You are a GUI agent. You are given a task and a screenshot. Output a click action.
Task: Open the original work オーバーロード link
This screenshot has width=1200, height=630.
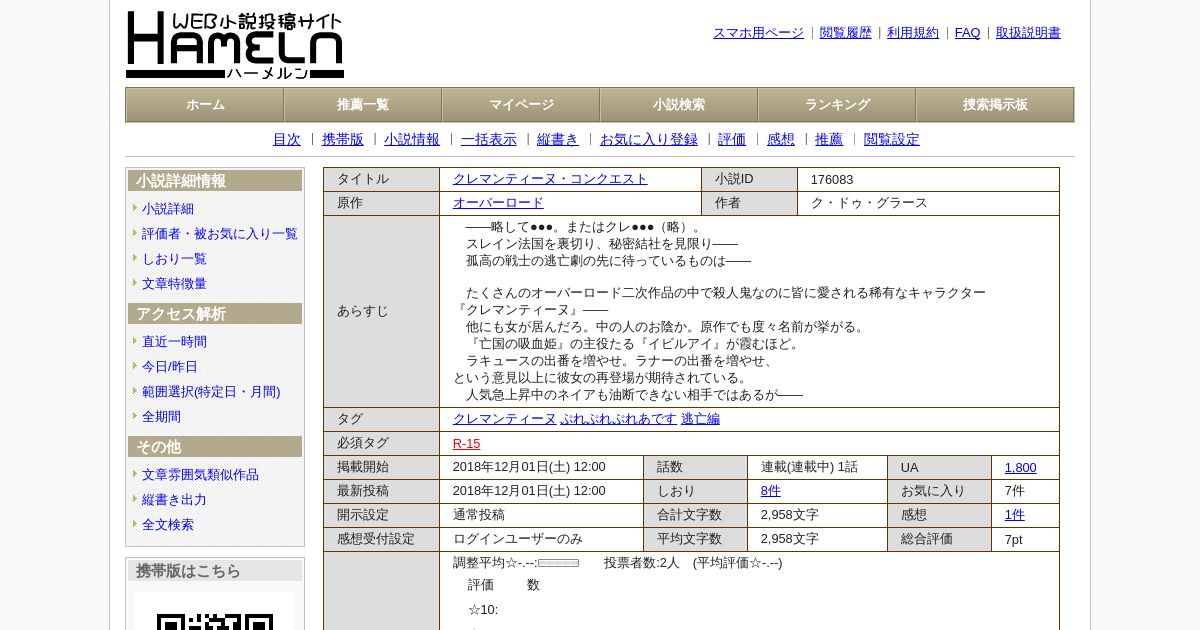tap(498, 203)
